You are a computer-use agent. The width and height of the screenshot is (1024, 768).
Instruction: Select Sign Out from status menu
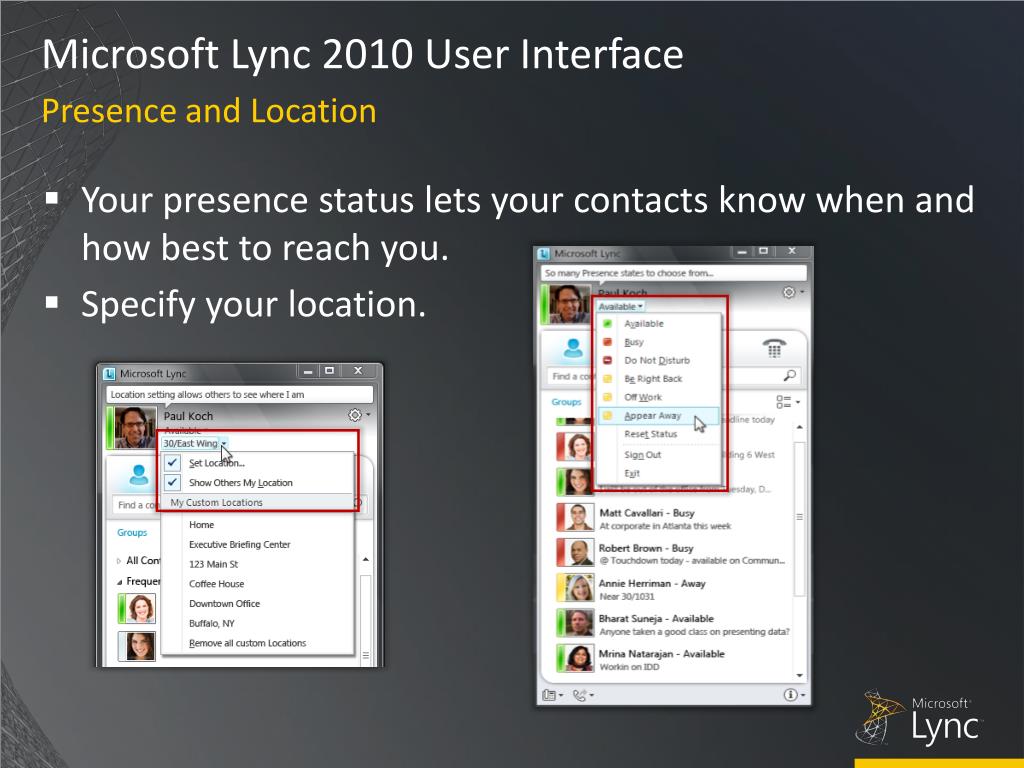point(658,455)
